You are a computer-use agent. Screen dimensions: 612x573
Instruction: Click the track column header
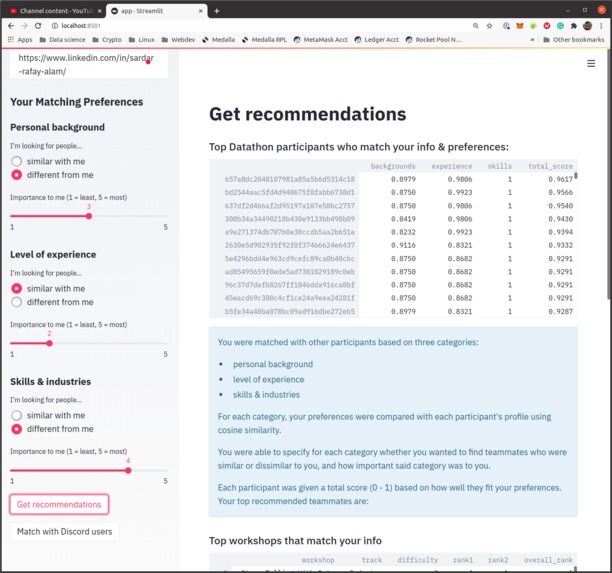tap(372, 560)
